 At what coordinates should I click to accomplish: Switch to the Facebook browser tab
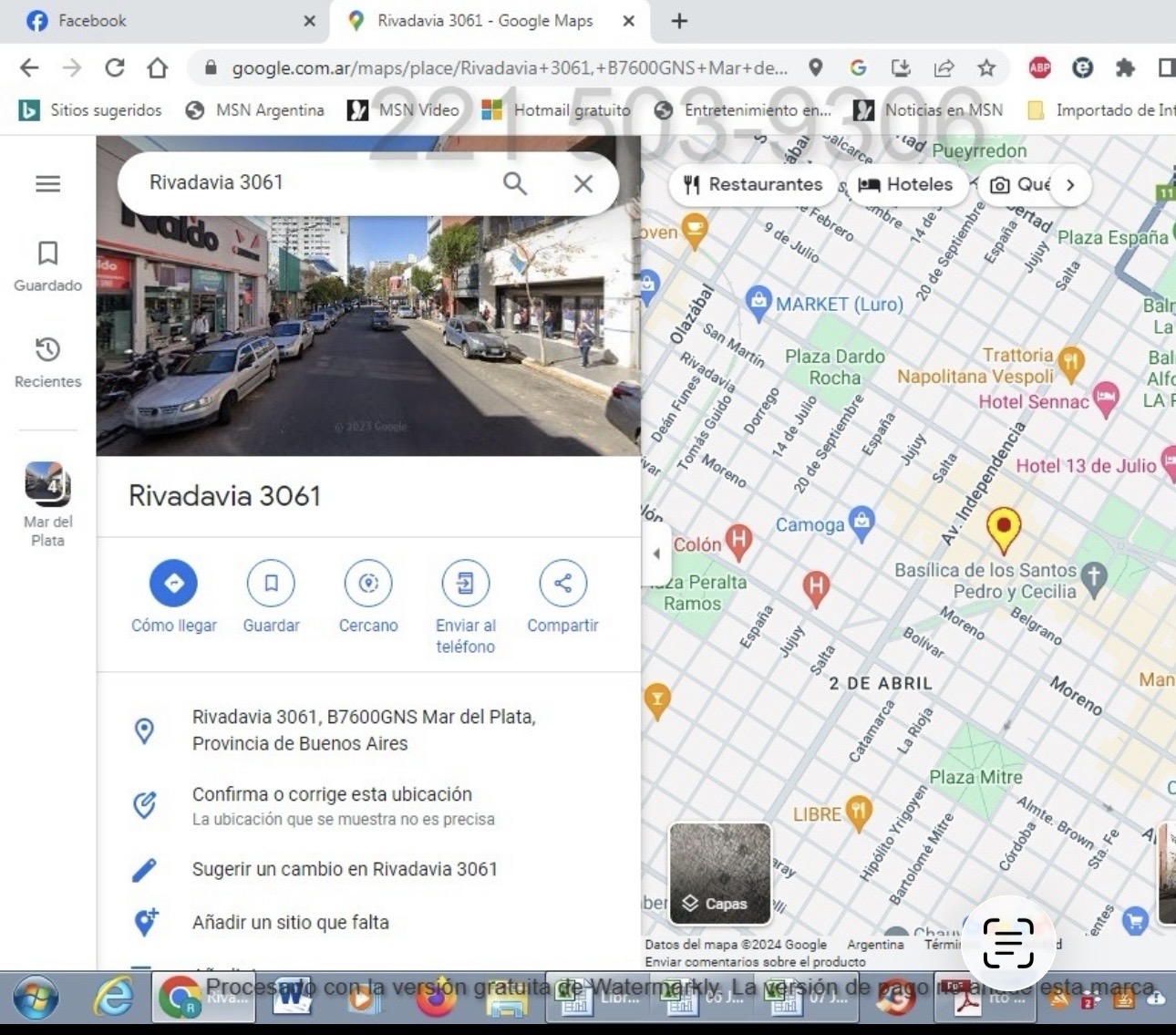164,21
